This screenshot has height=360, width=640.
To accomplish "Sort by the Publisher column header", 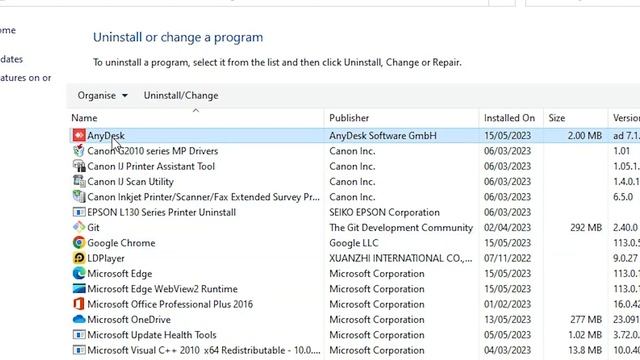I will tap(349, 118).
